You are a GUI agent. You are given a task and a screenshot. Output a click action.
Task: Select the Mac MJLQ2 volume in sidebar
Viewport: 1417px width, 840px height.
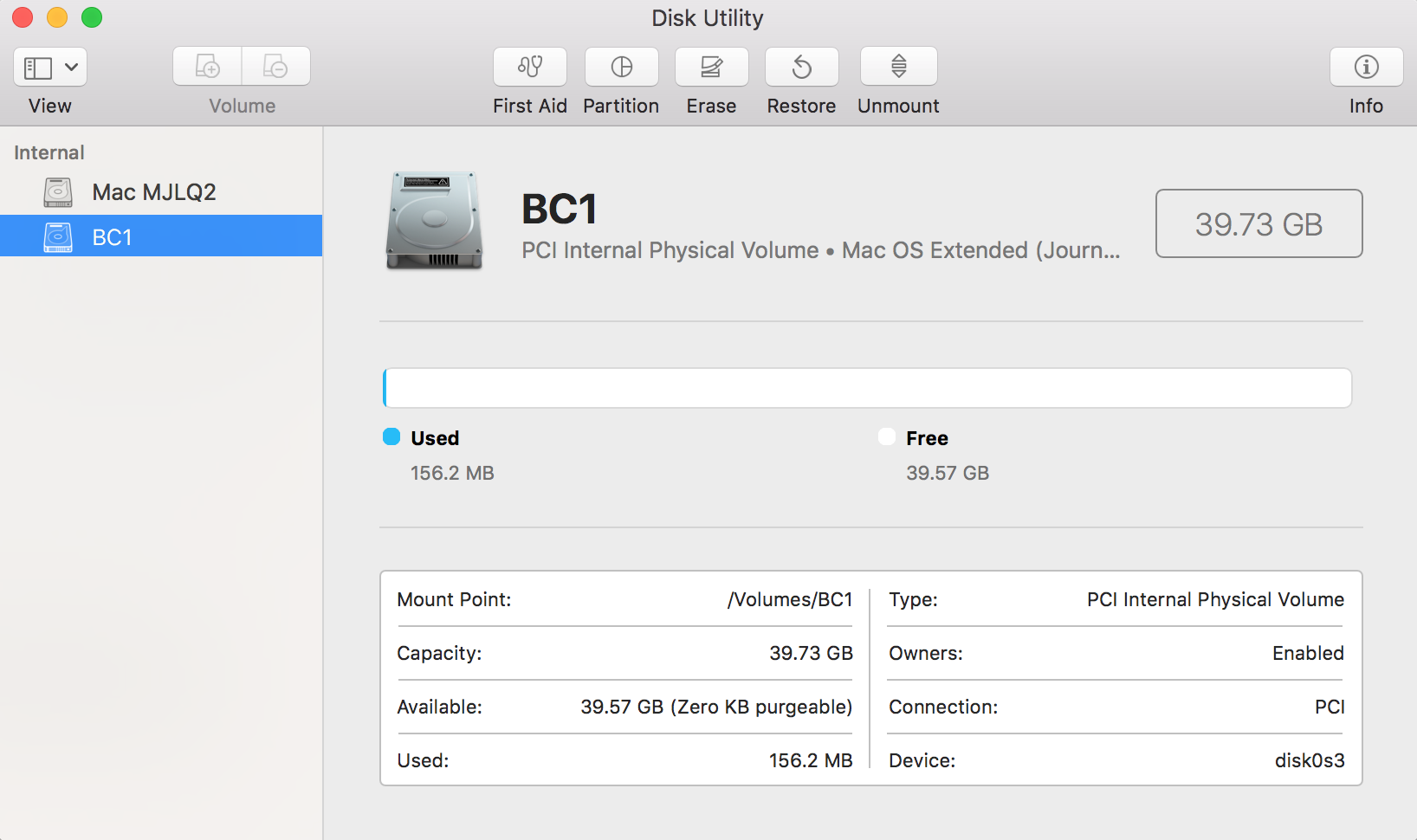point(161,192)
